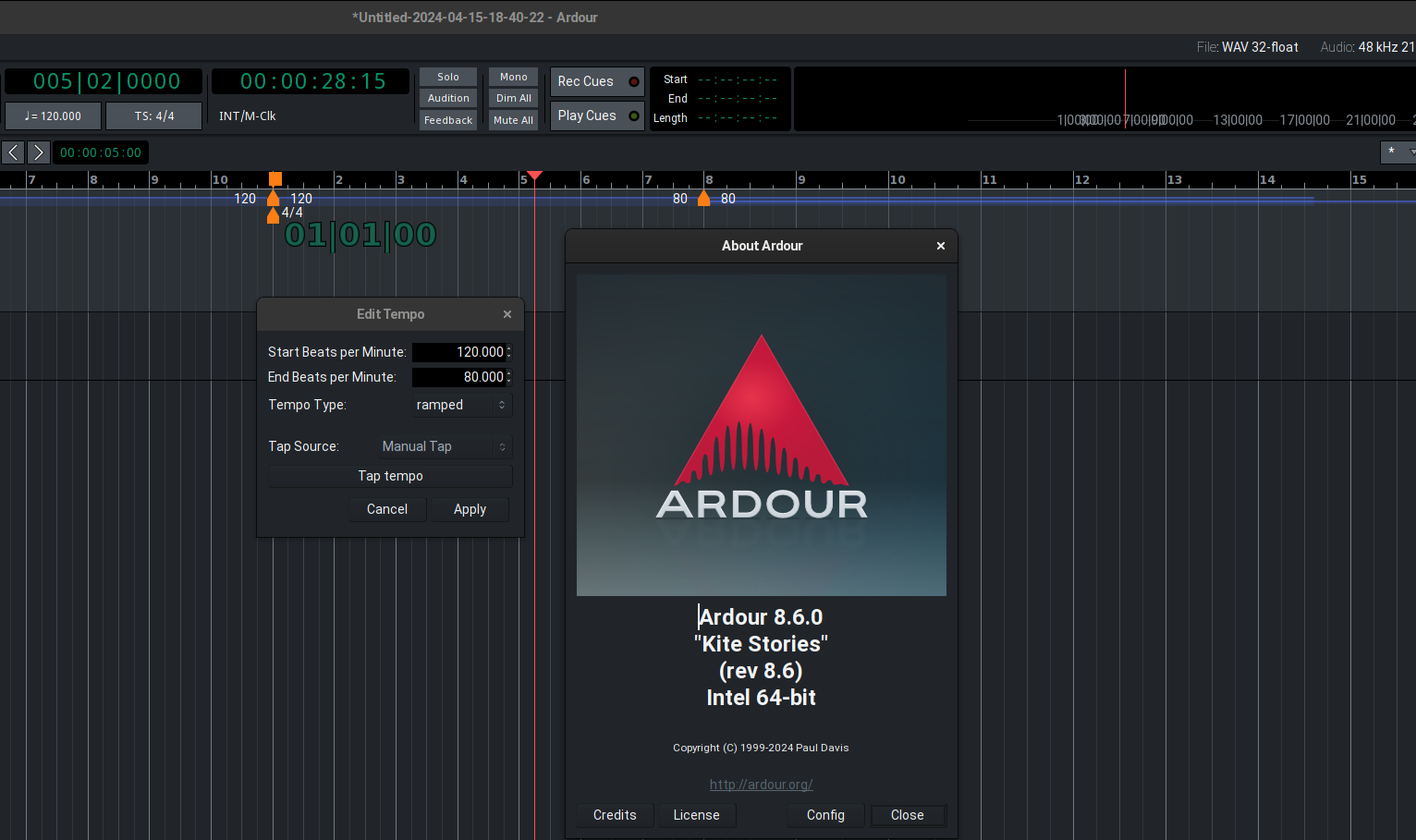Close the Edit Tempo dialog with X
The image size is (1416, 840).
coord(507,314)
